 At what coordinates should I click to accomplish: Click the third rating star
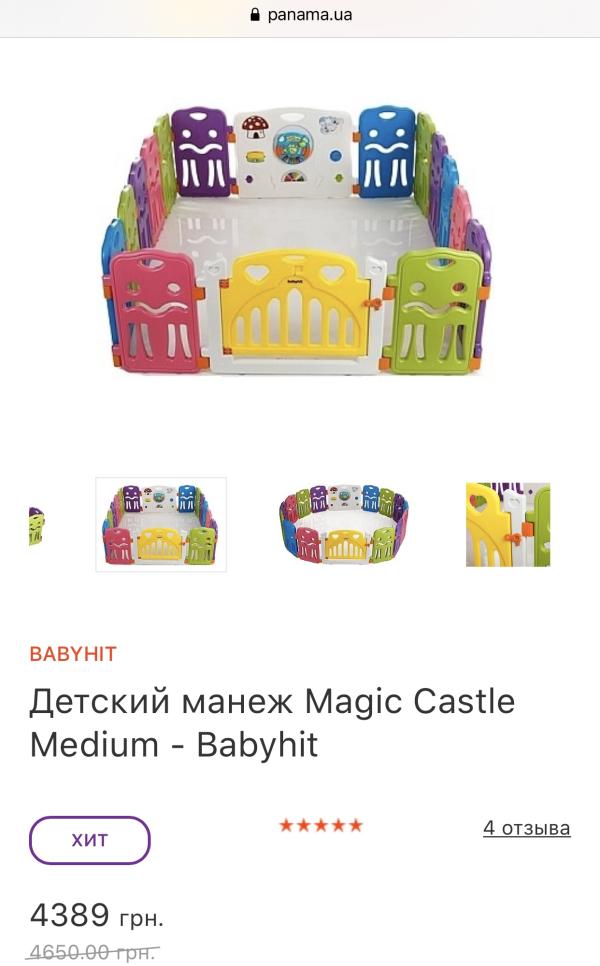tap(321, 825)
